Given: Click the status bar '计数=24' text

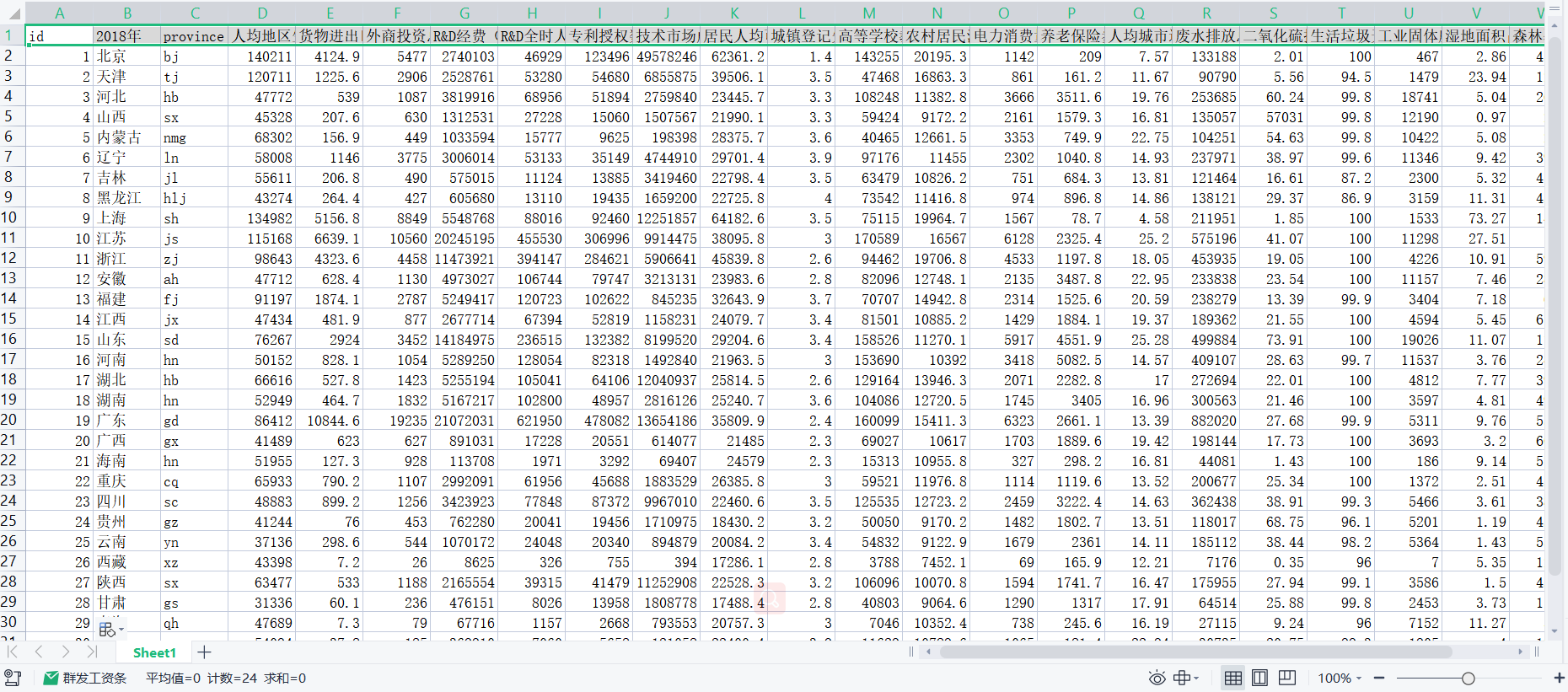Looking at the screenshot, I should [x=232, y=678].
